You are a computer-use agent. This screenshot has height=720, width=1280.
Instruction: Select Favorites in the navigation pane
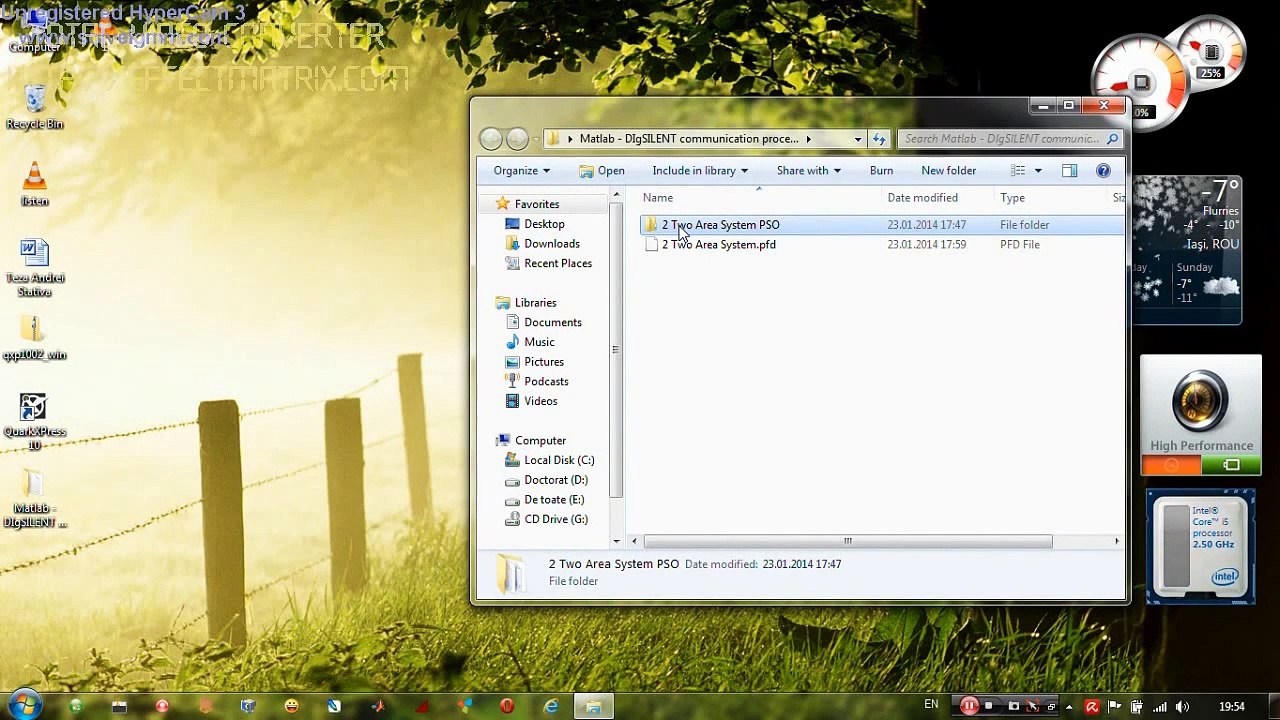tap(537, 204)
